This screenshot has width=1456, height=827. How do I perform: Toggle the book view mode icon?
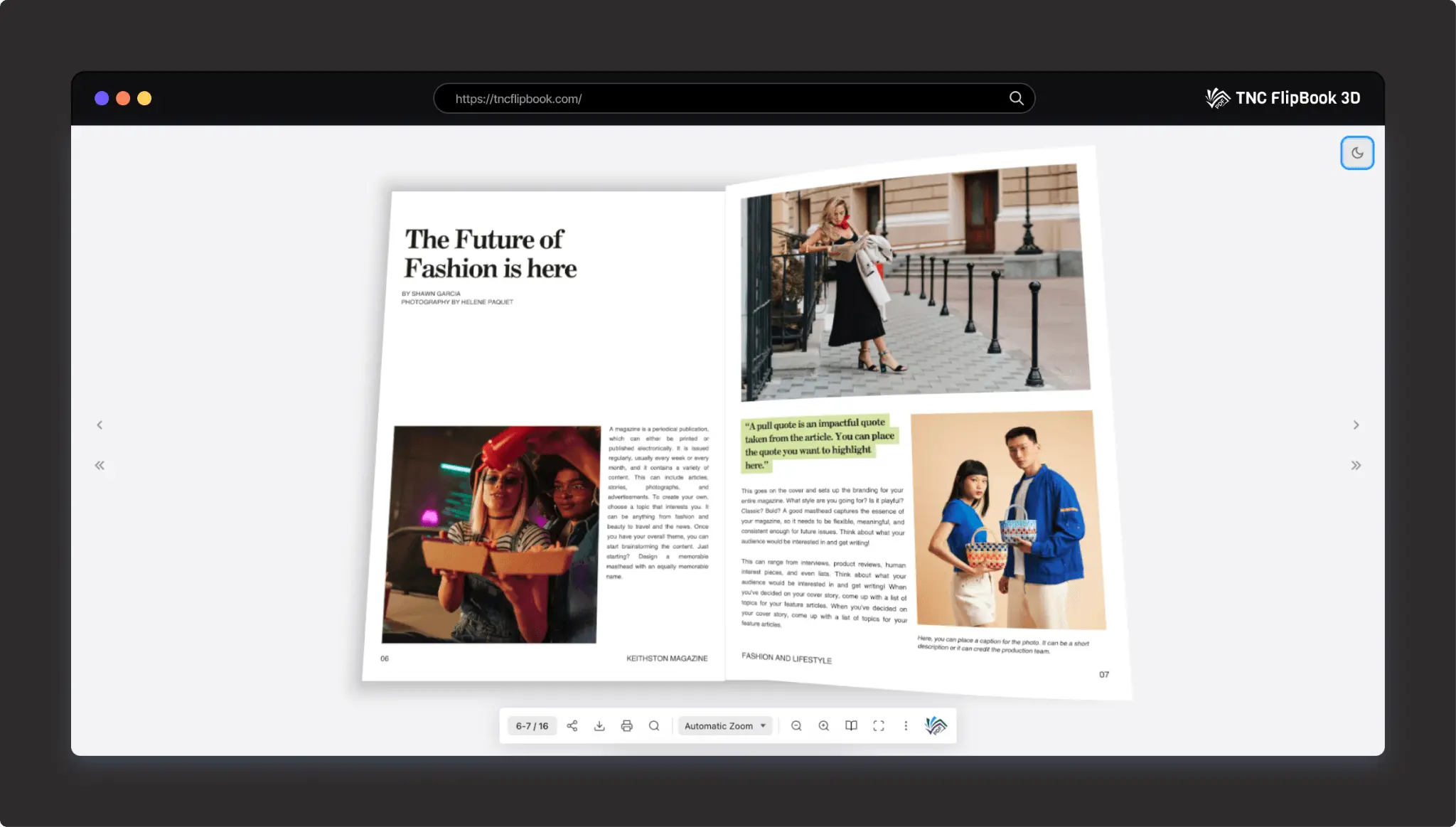(851, 726)
